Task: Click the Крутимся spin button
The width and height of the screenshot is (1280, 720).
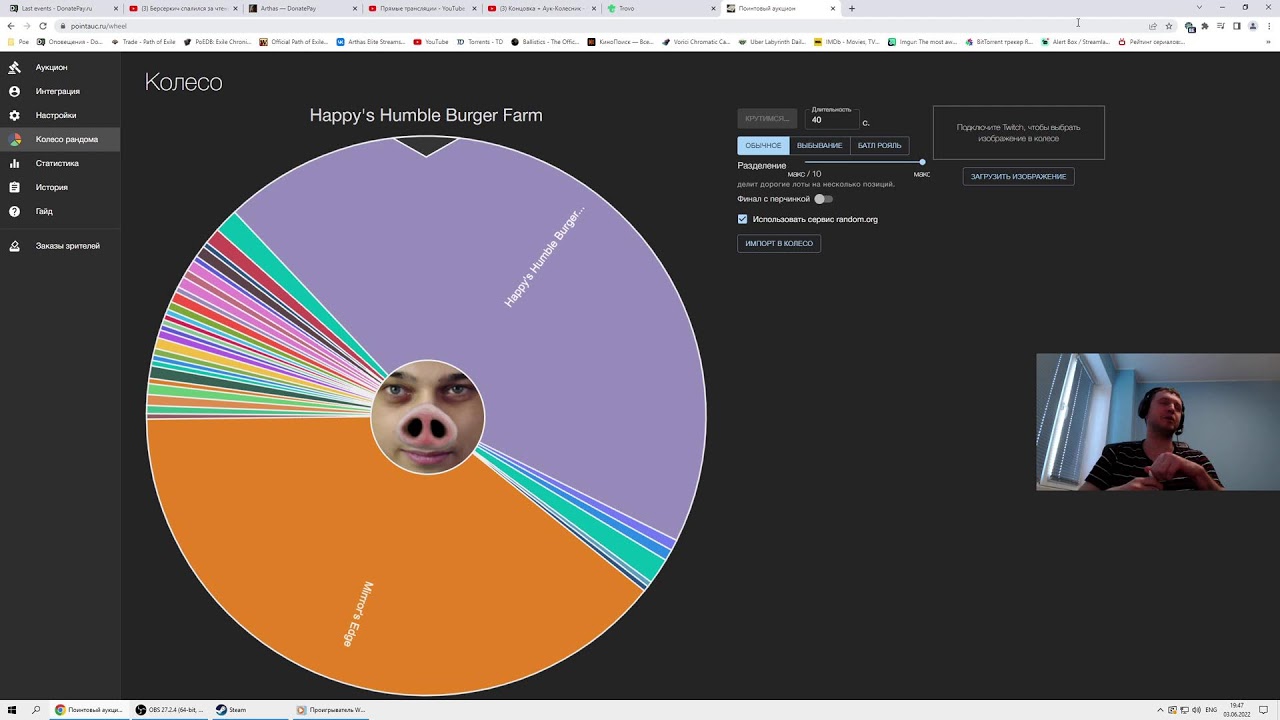Action: point(767,118)
